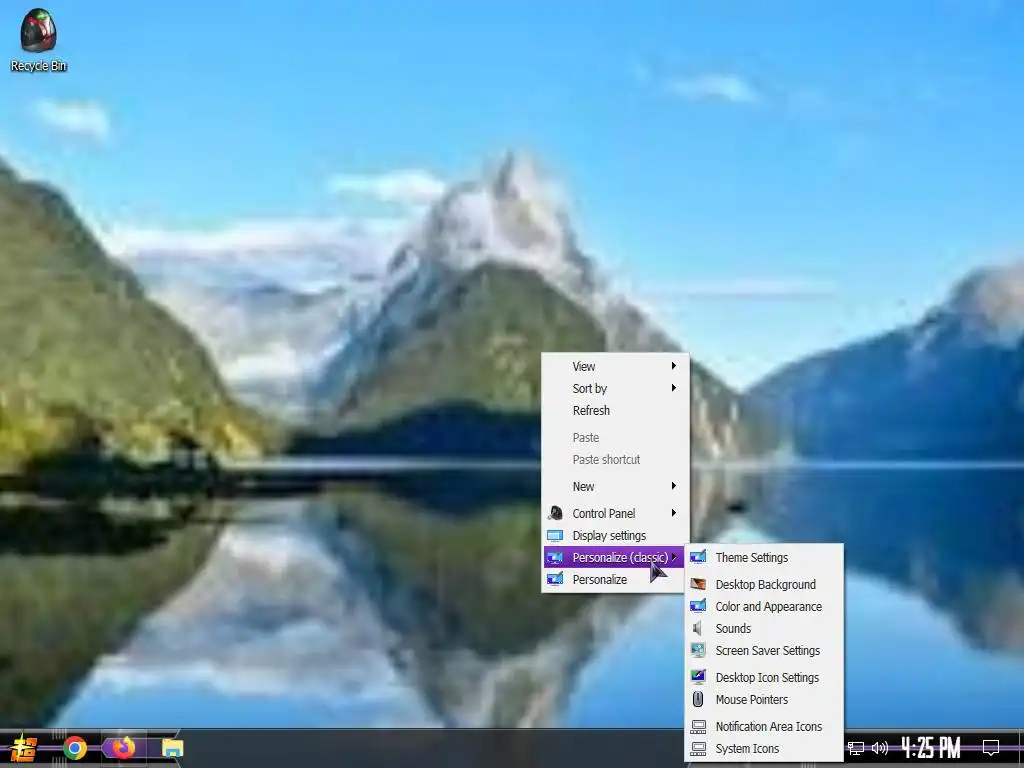Choose the bottom Personalize entry
1024x768 pixels.
(615, 579)
